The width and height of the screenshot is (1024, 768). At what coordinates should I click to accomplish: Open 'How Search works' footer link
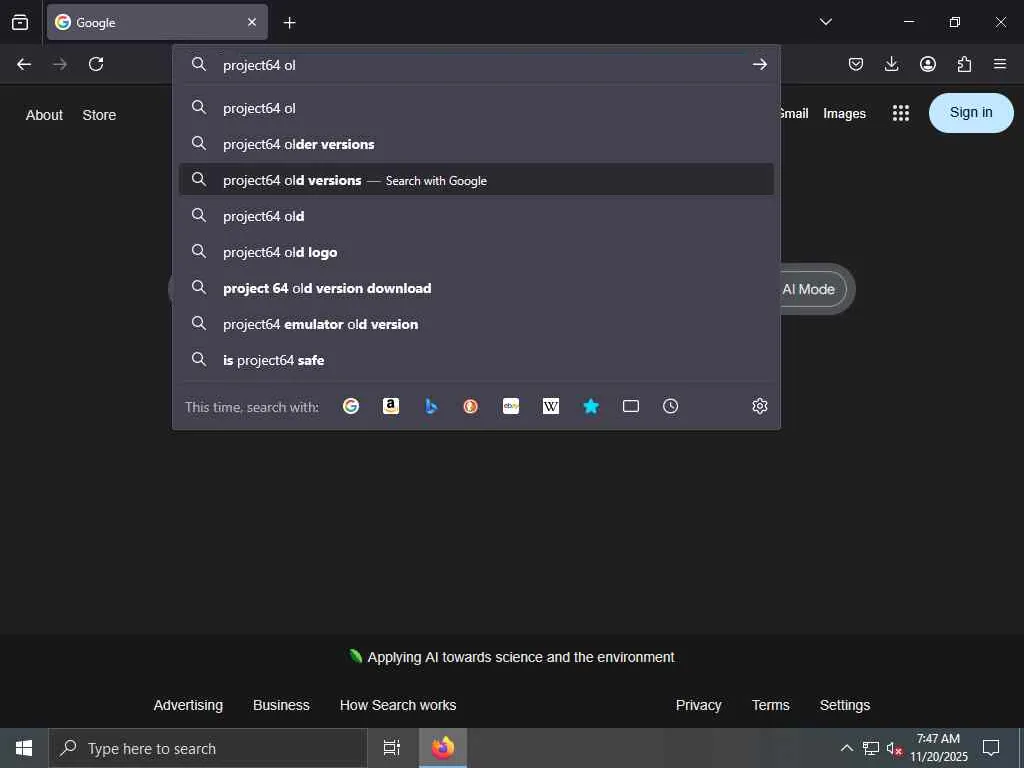click(398, 705)
